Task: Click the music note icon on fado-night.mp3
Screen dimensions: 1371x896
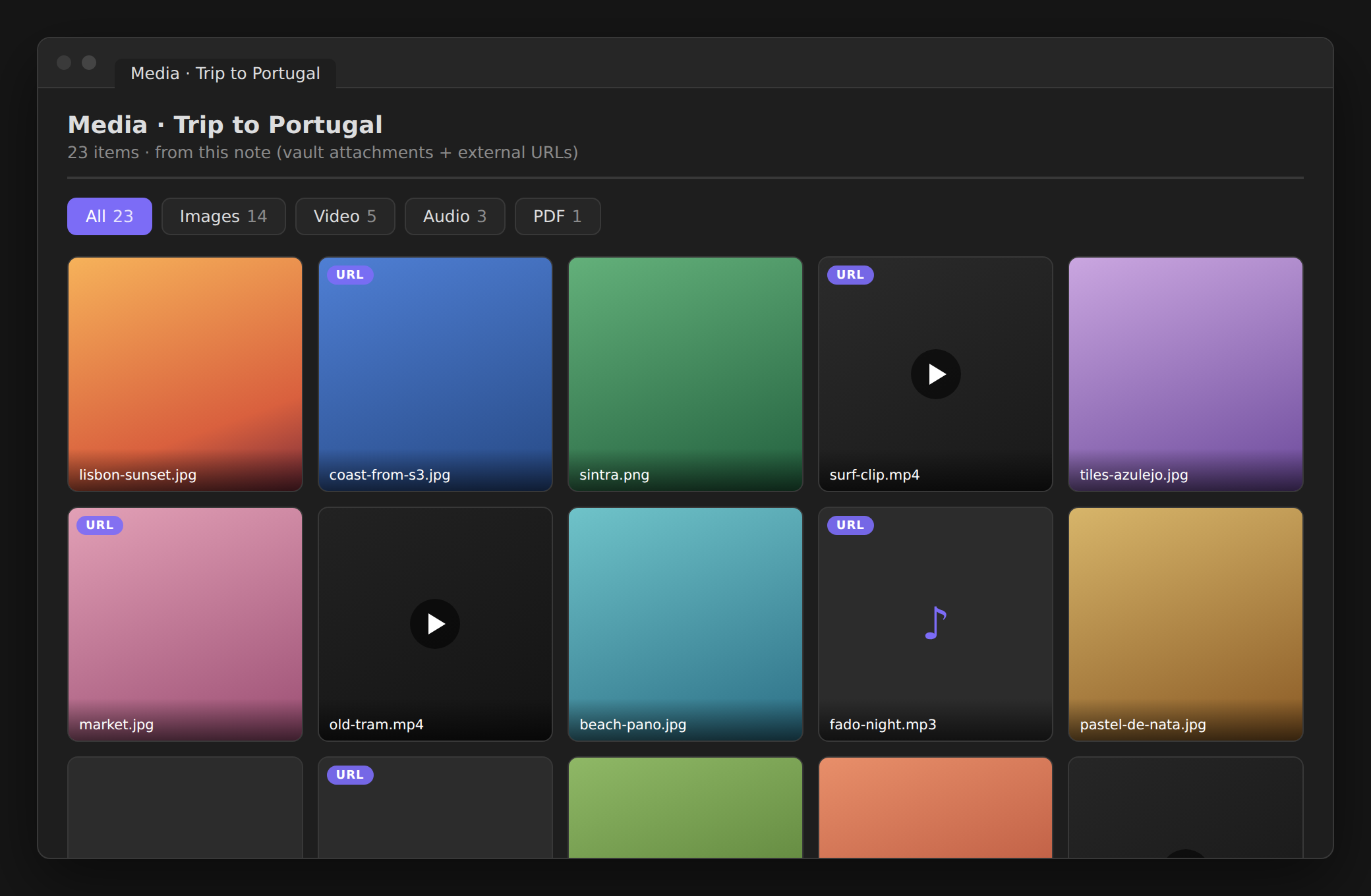Action: (935, 623)
